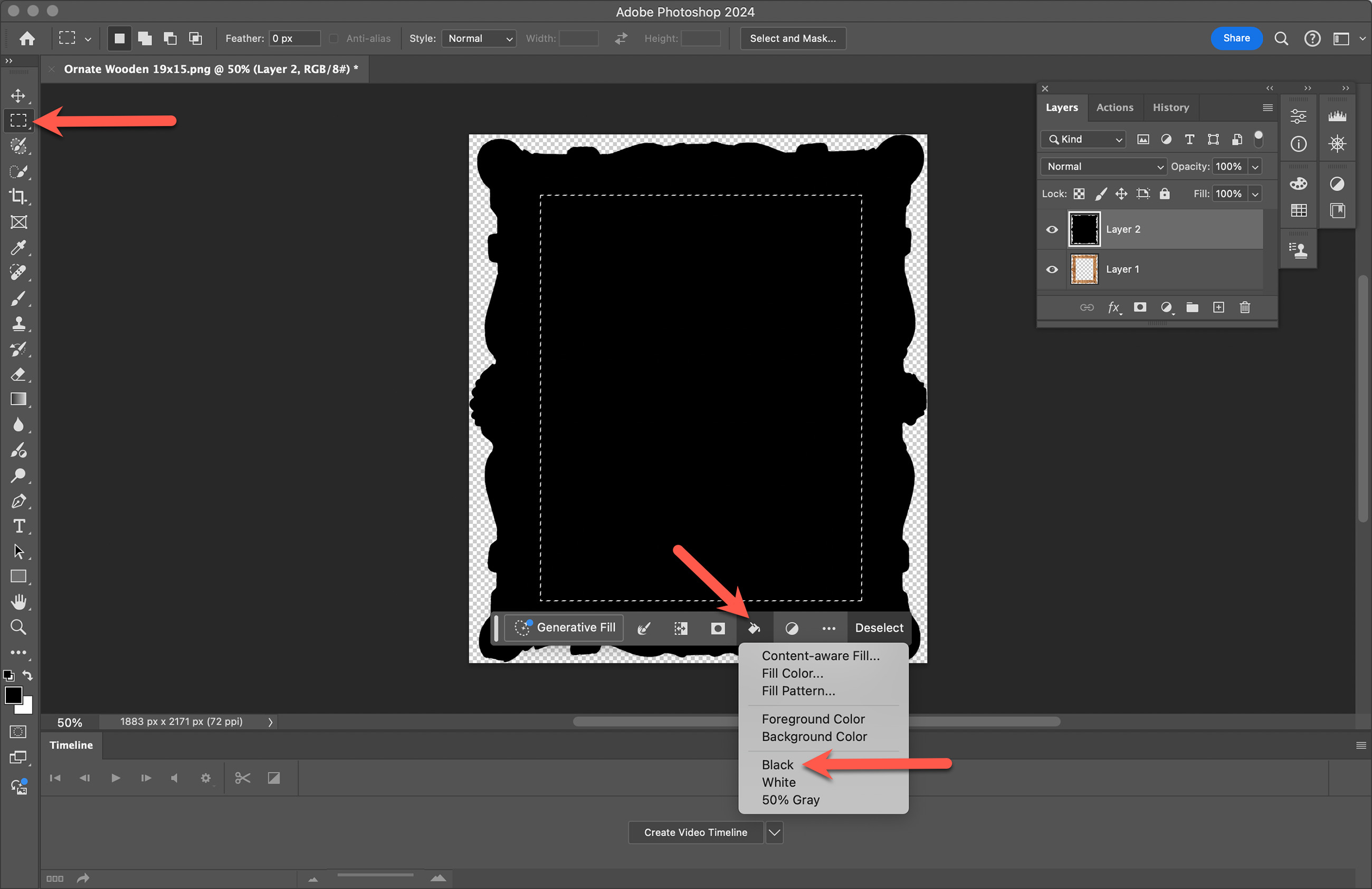Hide Layer 2 with eye icon
This screenshot has width=1372, height=889.
click(1052, 230)
